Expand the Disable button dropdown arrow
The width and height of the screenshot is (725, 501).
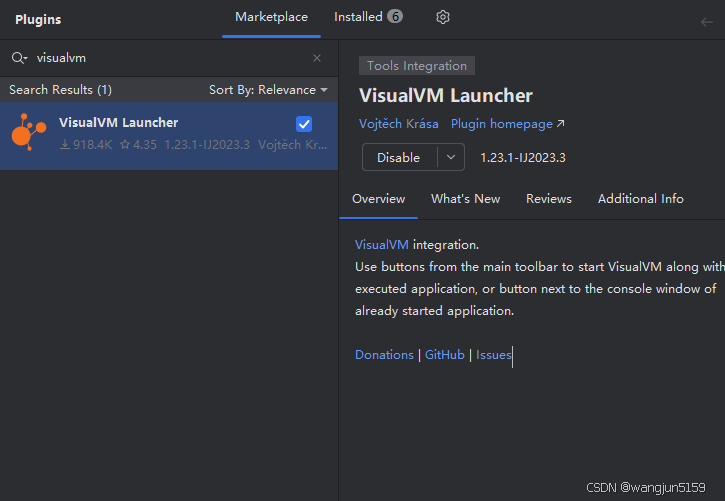[451, 158]
